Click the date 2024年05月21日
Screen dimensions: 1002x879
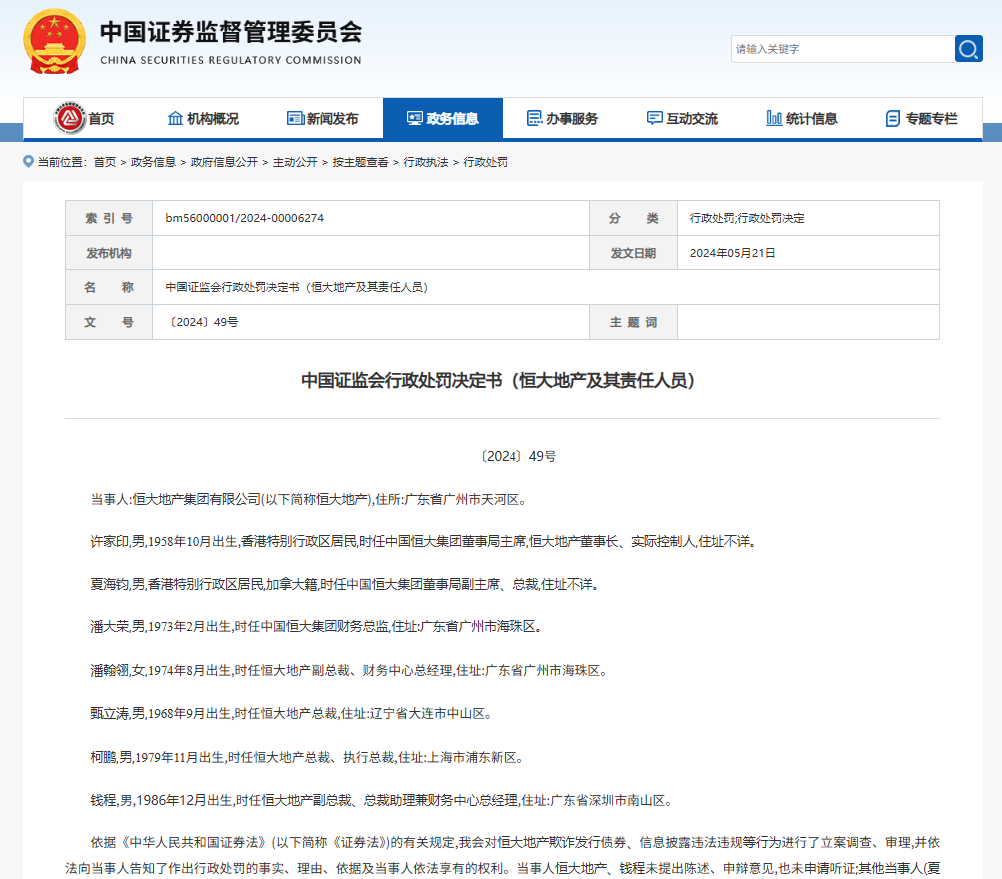(733, 253)
